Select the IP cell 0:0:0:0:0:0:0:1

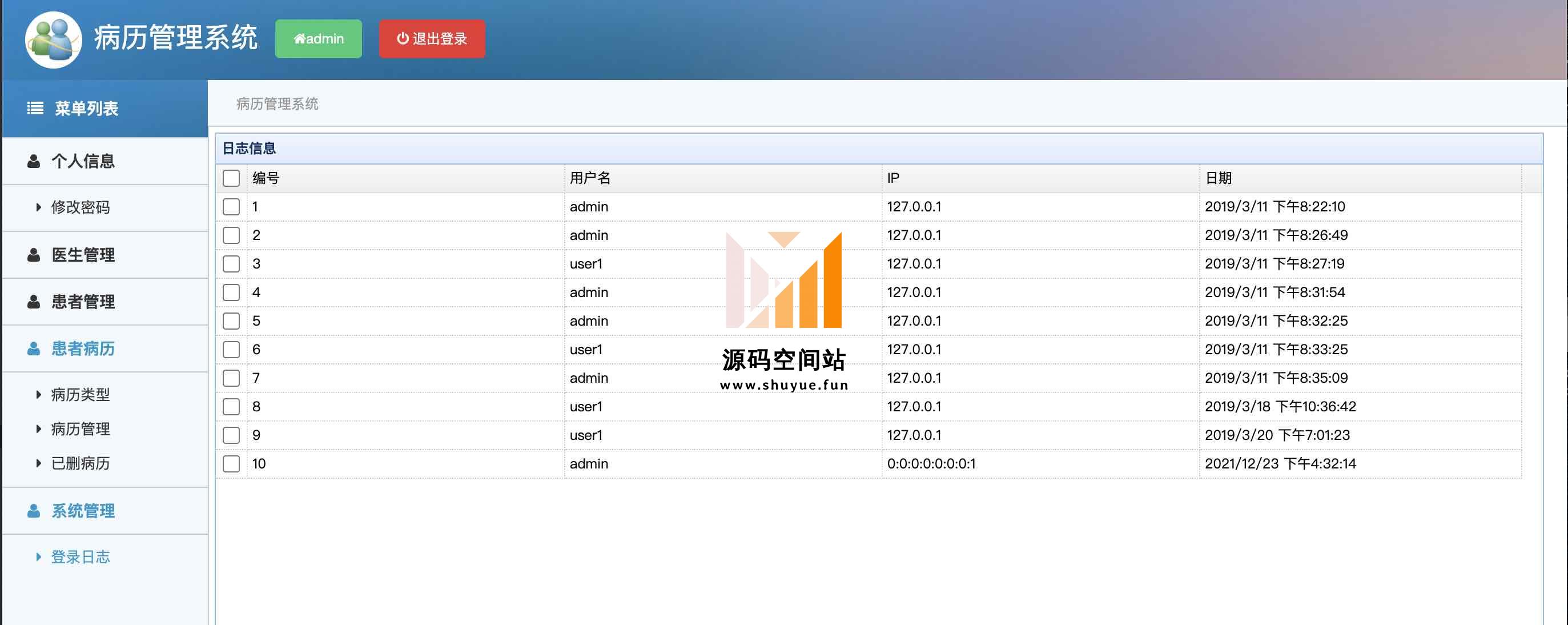pos(931,464)
